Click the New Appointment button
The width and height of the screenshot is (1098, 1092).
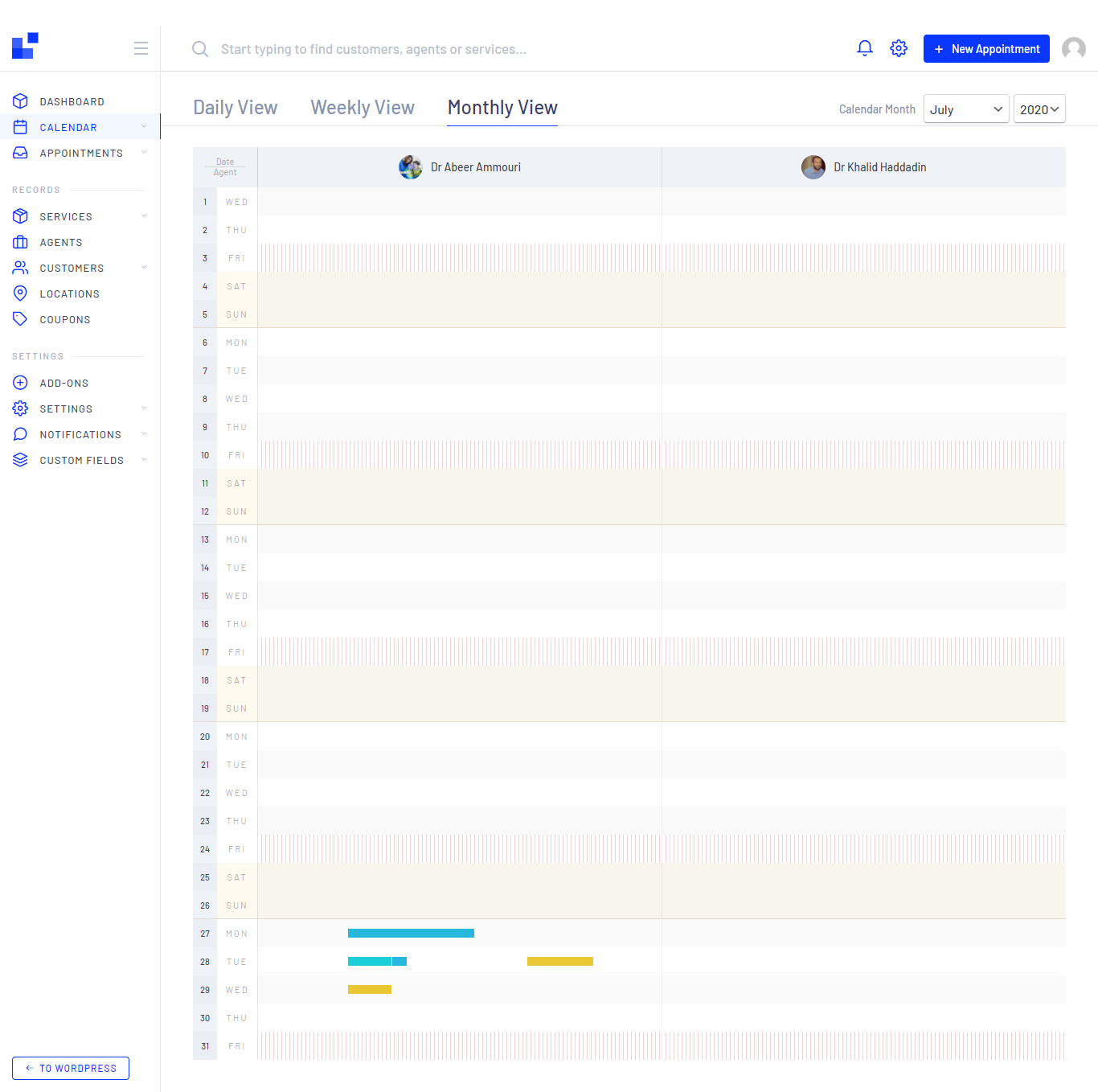[986, 48]
